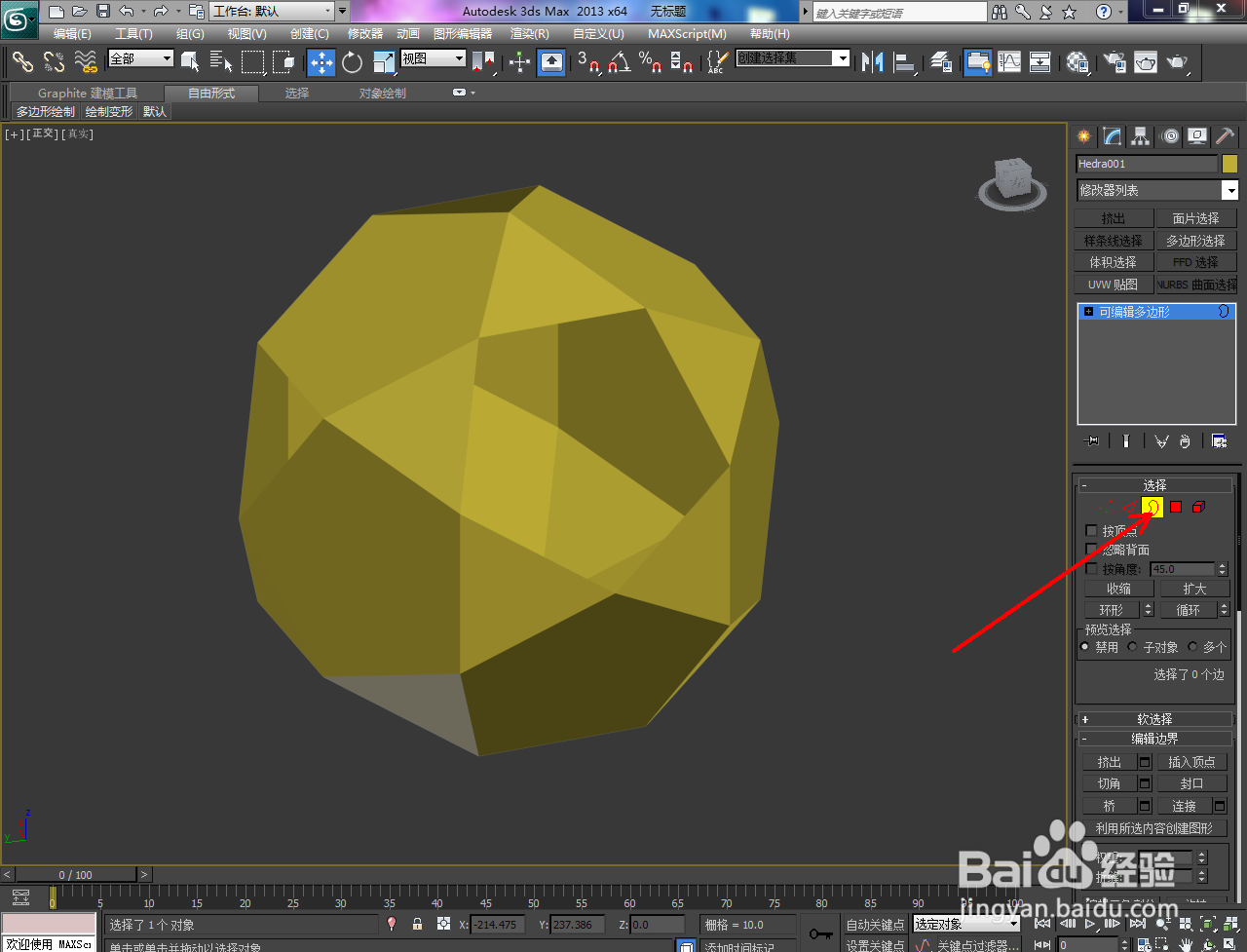Select the Polygon sub-object level icon
The width and height of the screenshot is (1247, 952).
[x=1176, y=507]
